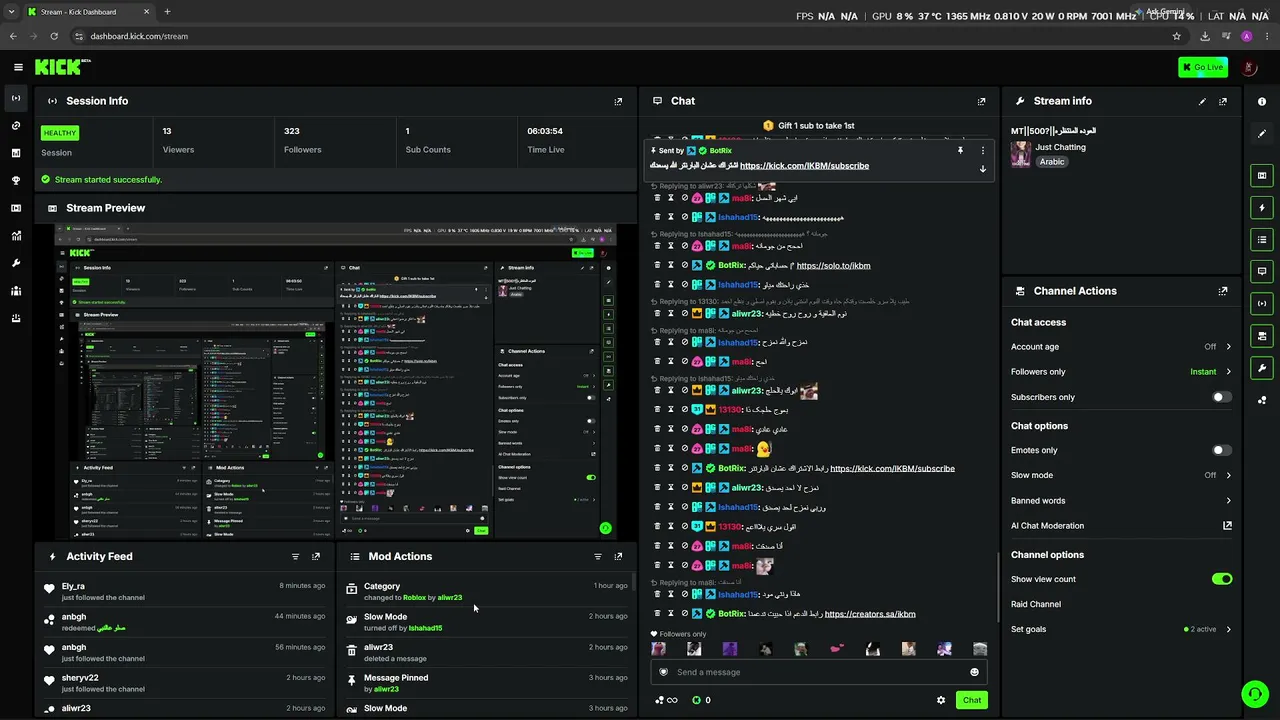Filter the Mod Actions list
This screenshot has height=720, width=1280.
coord(598,556)
